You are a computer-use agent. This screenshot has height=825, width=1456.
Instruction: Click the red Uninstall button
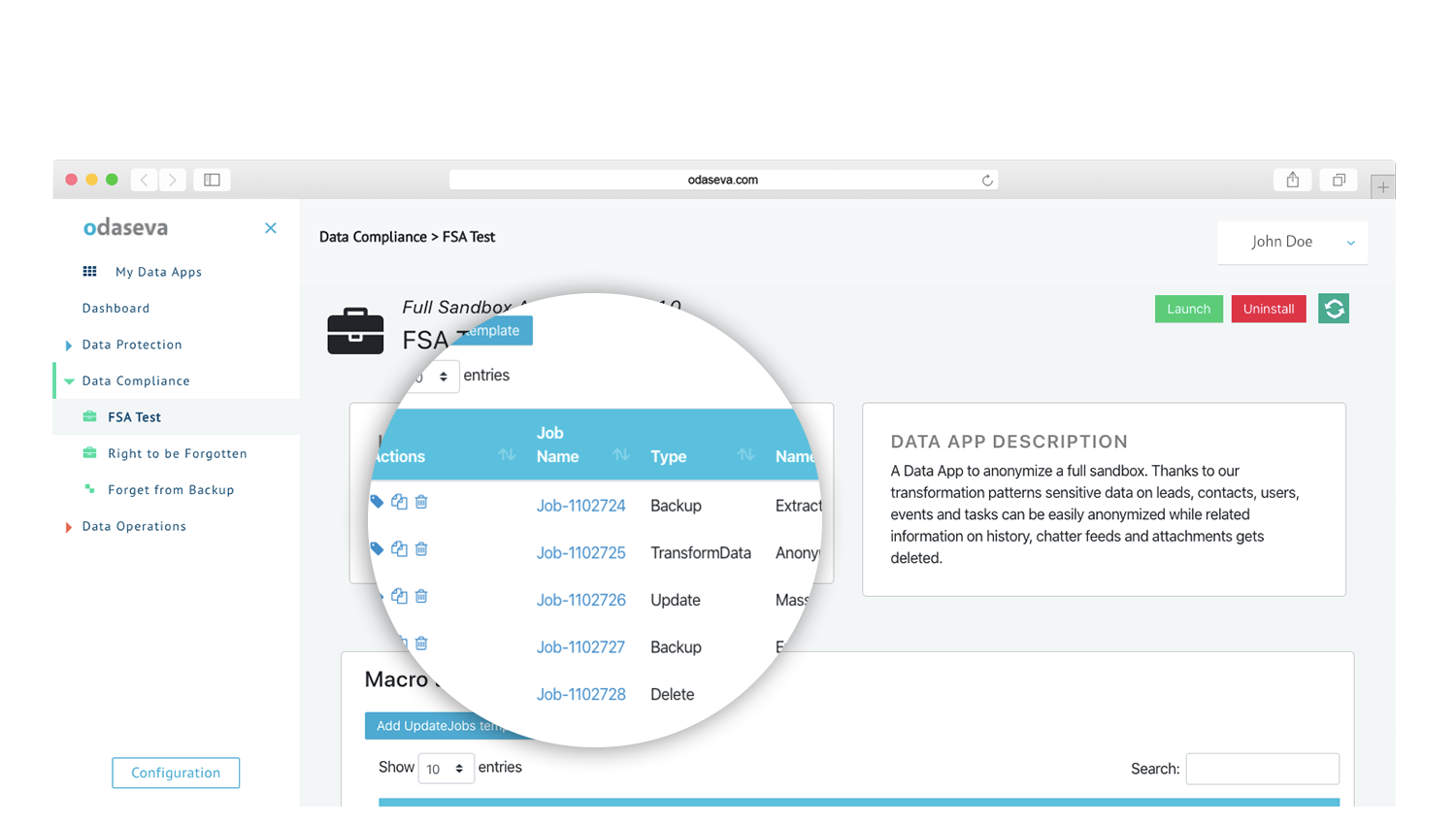pyautogui.click(x=1269, y=309)
